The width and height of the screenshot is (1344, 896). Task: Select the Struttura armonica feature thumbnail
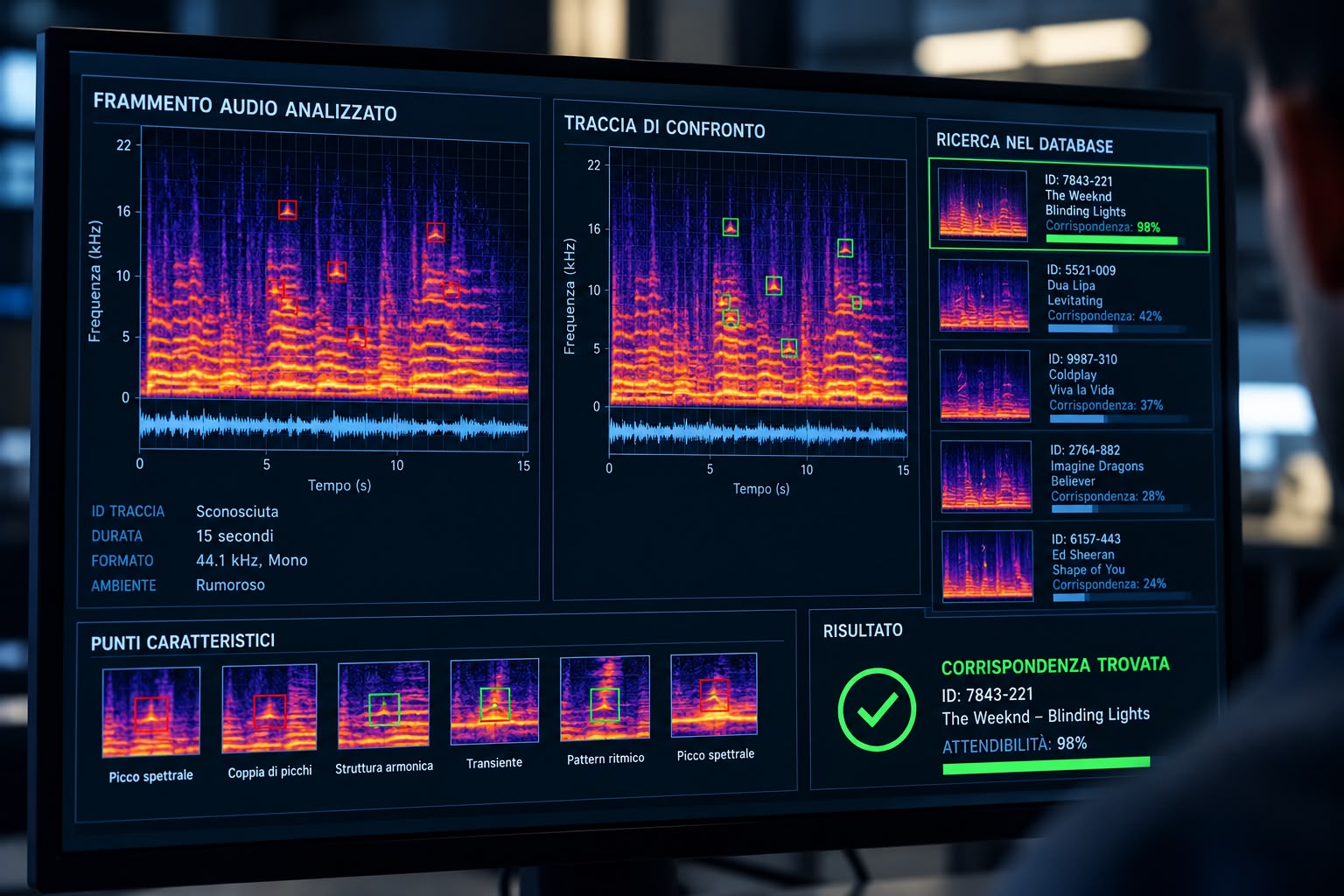coord(383,705)
